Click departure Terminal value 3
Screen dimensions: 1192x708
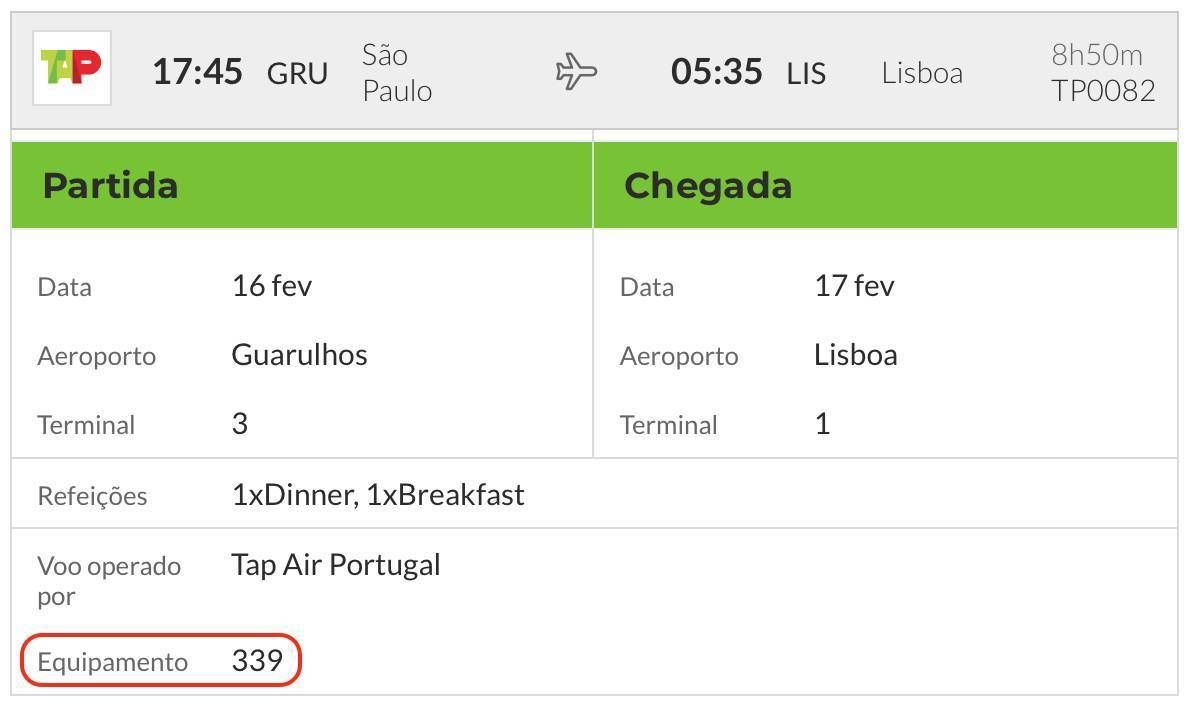(239, 424)
